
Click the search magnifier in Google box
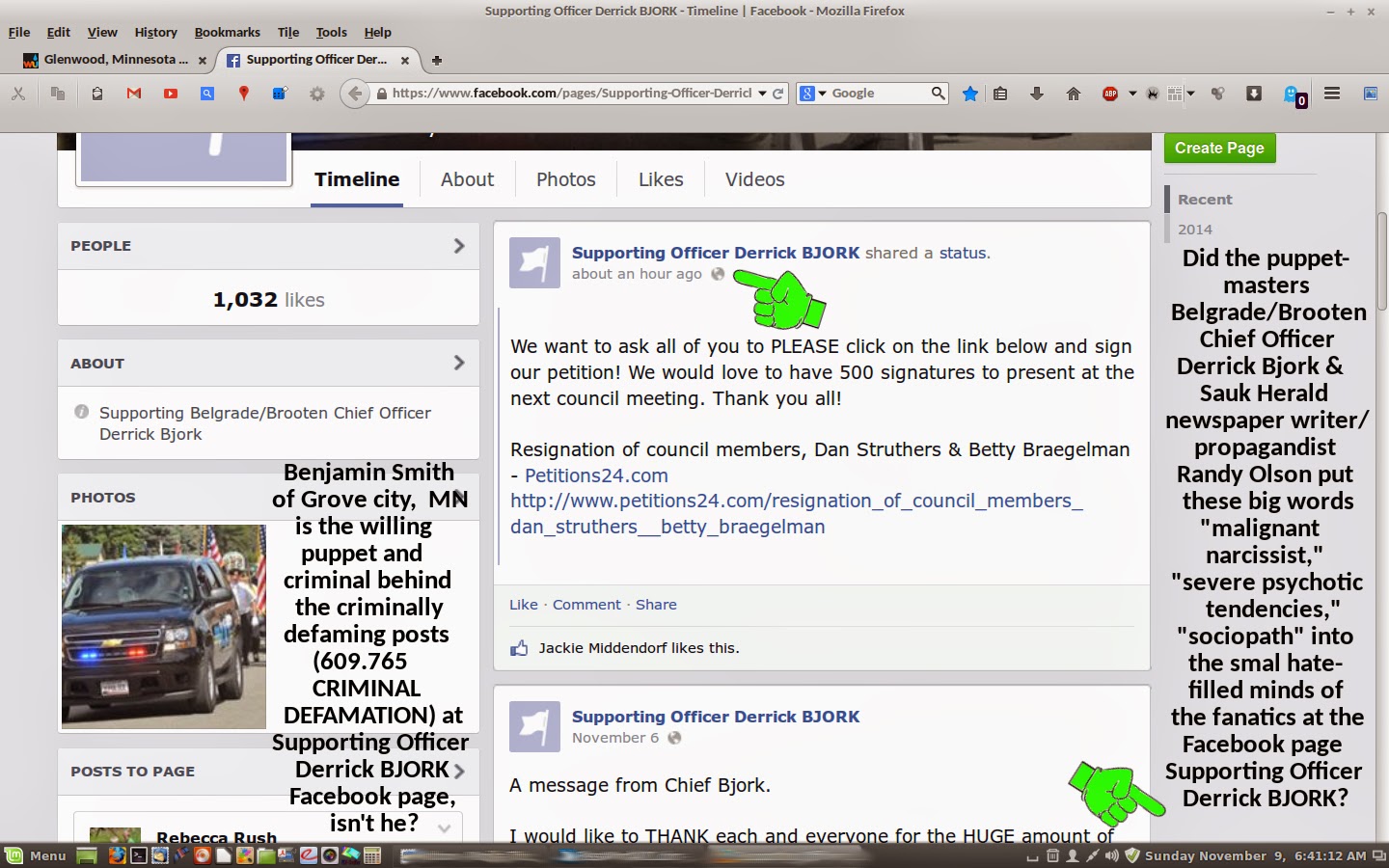coord(938,94)
